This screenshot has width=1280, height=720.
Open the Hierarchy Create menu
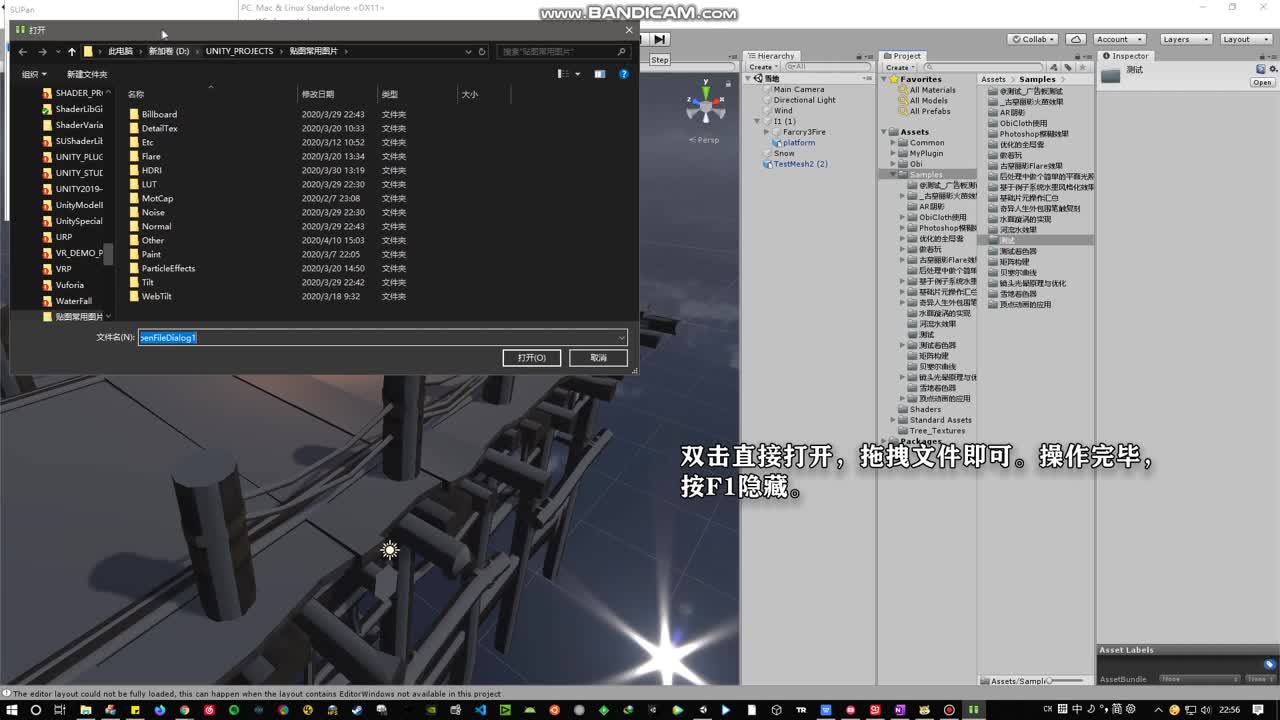(x=763, y=67)
